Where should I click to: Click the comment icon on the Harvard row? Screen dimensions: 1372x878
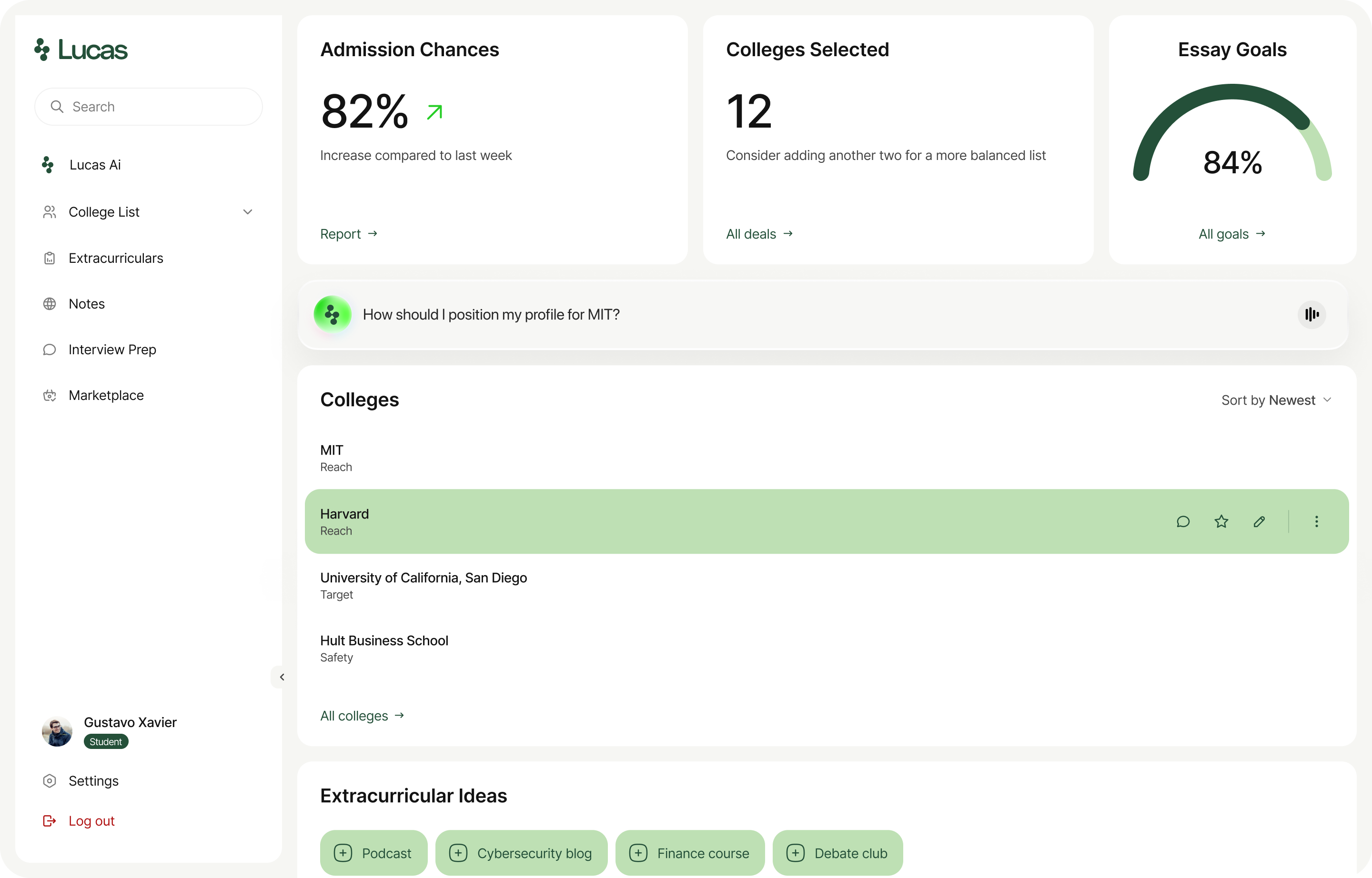[1182, 522]
